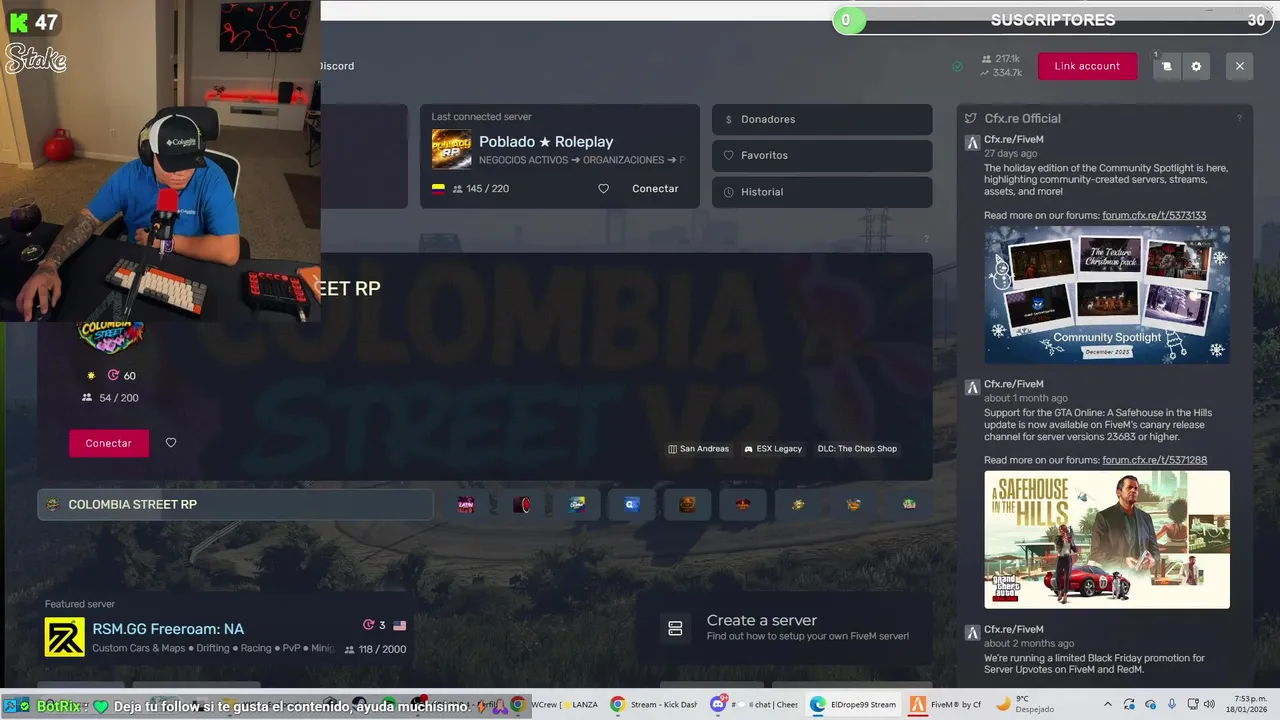Open Discord chat window from taskbar
The width and height of the screenshot is (1280, 720).
753,705
